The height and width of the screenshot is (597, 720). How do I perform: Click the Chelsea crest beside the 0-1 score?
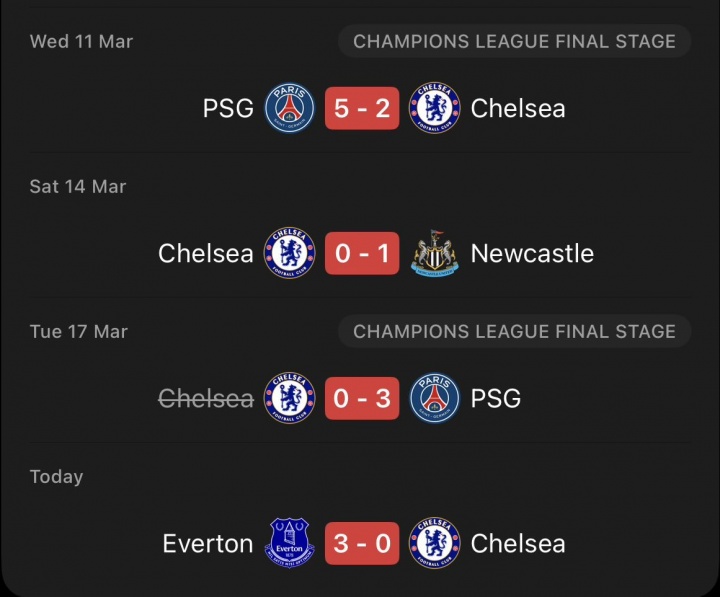290,253
